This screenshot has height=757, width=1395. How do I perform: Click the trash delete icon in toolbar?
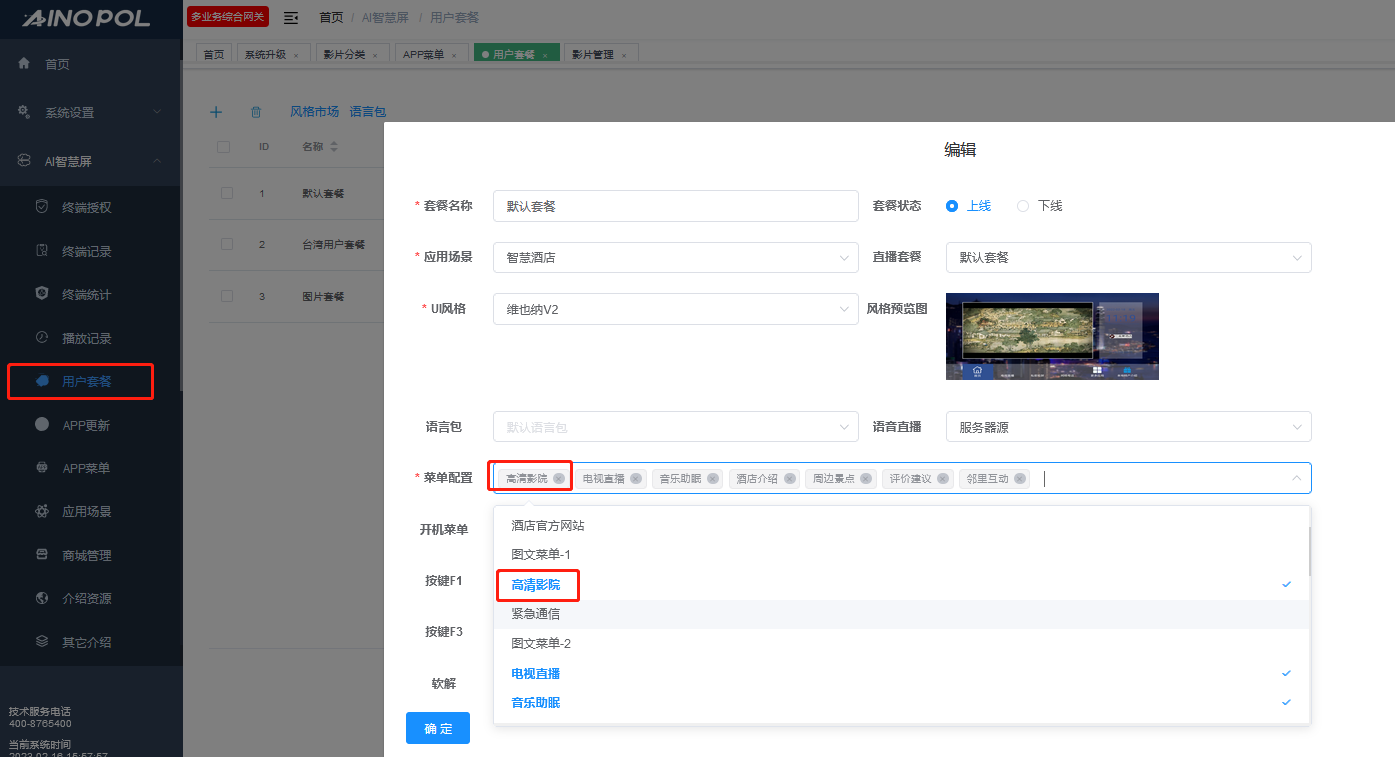[256, 112]
